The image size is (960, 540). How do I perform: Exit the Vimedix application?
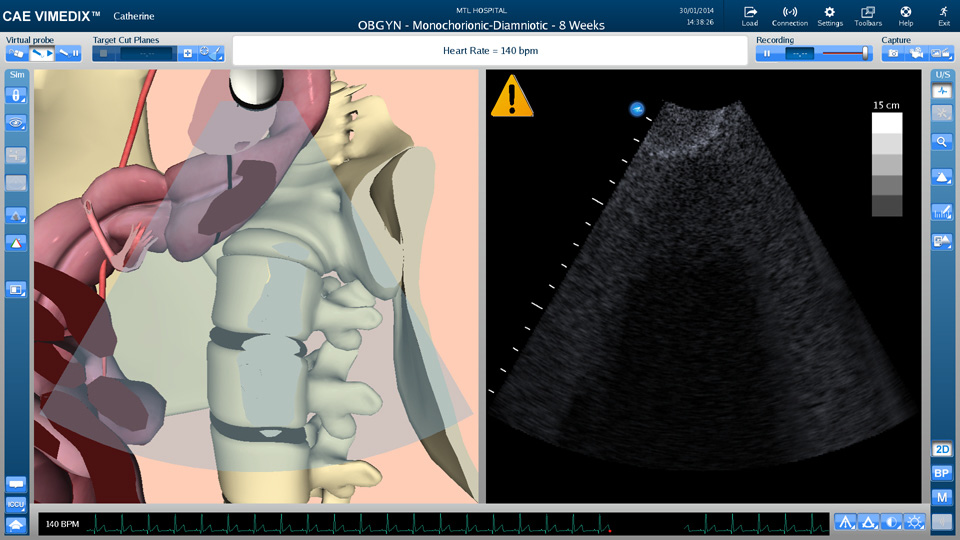[x=944, y=16]
